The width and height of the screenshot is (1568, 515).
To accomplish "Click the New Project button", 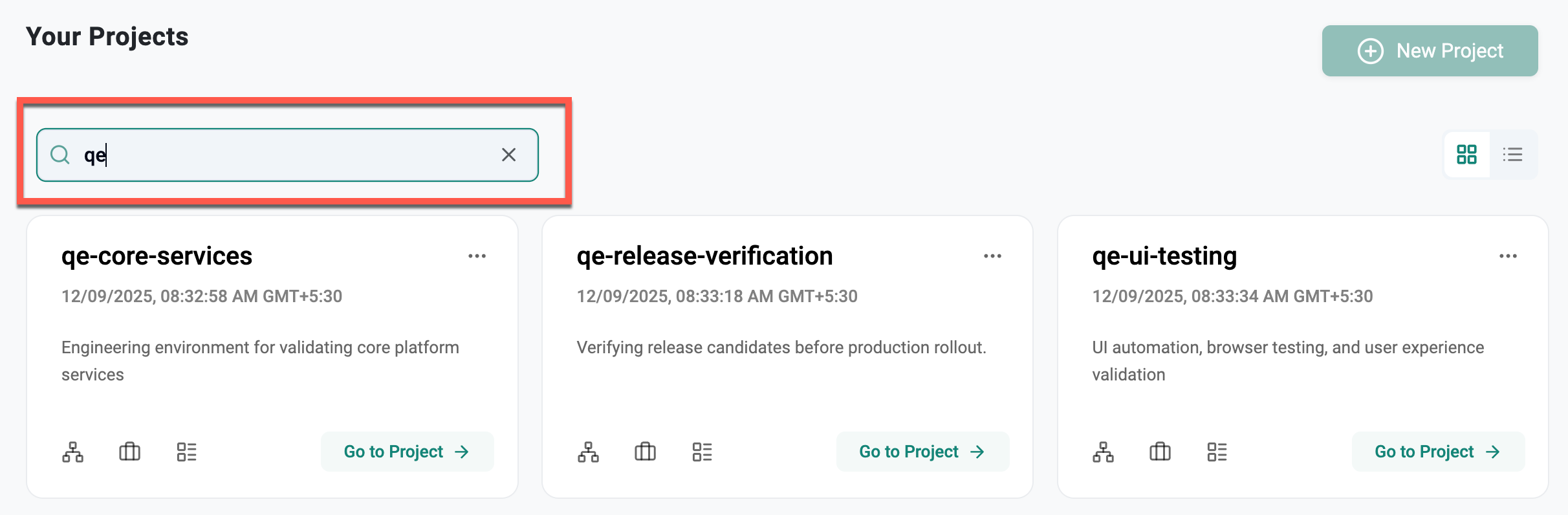I will [x=1430, y=51].
